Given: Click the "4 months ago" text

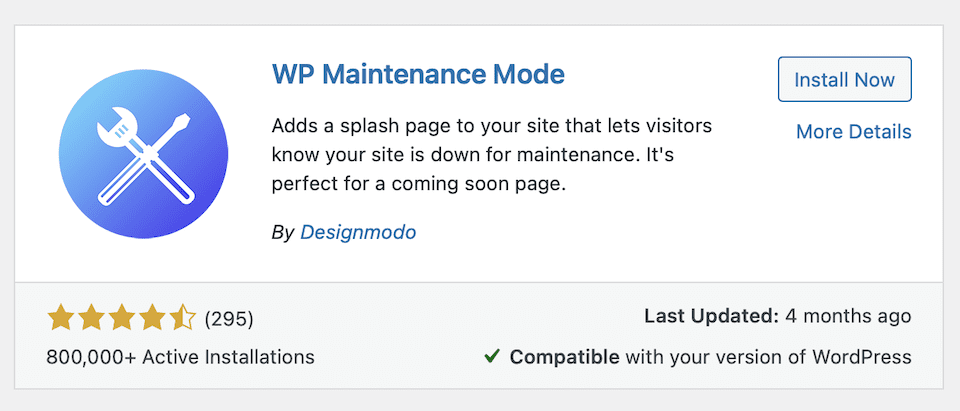Looking at the screenshot, I should (x=849, y=316).
